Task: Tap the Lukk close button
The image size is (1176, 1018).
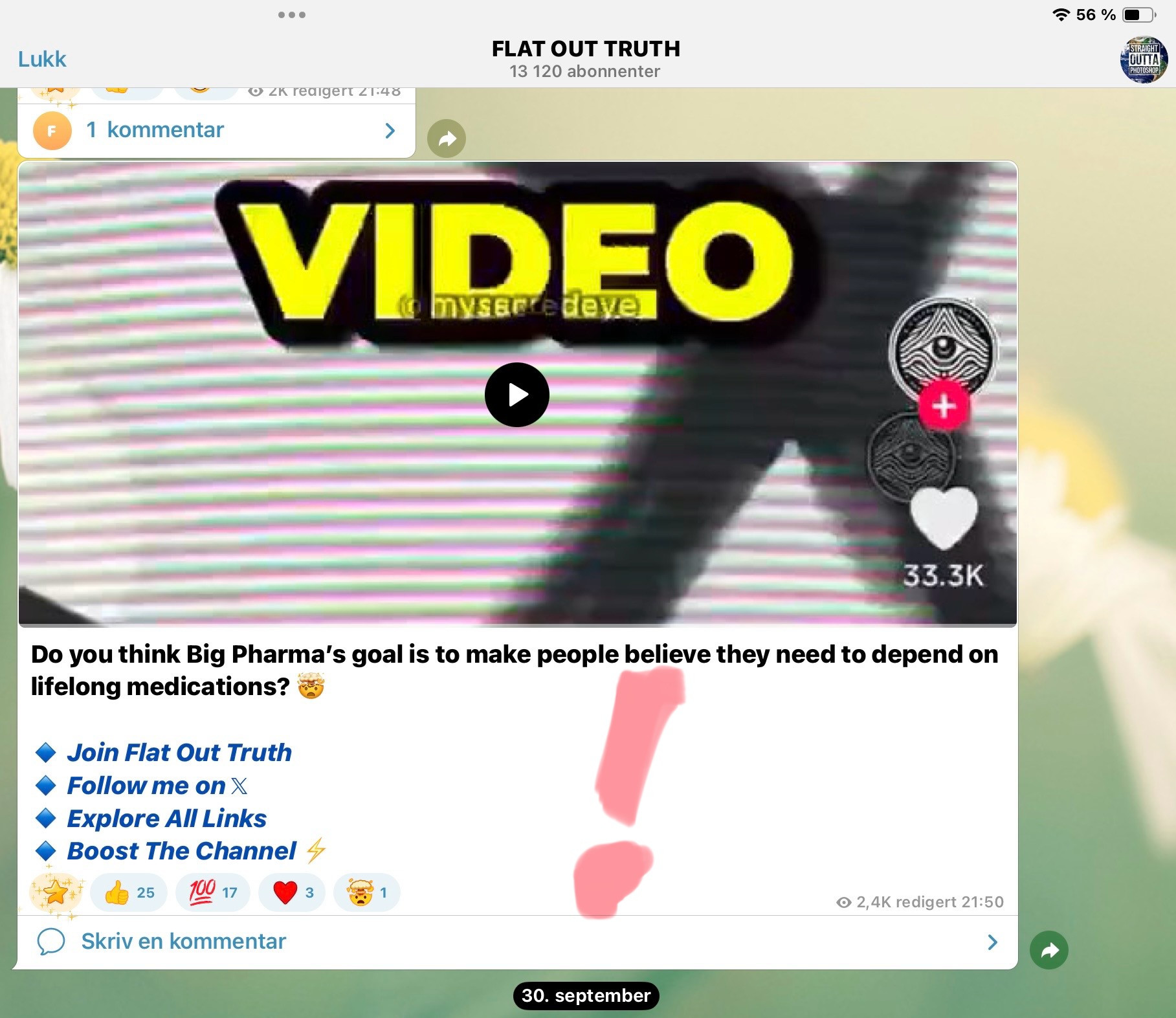Action: point(42,60)
